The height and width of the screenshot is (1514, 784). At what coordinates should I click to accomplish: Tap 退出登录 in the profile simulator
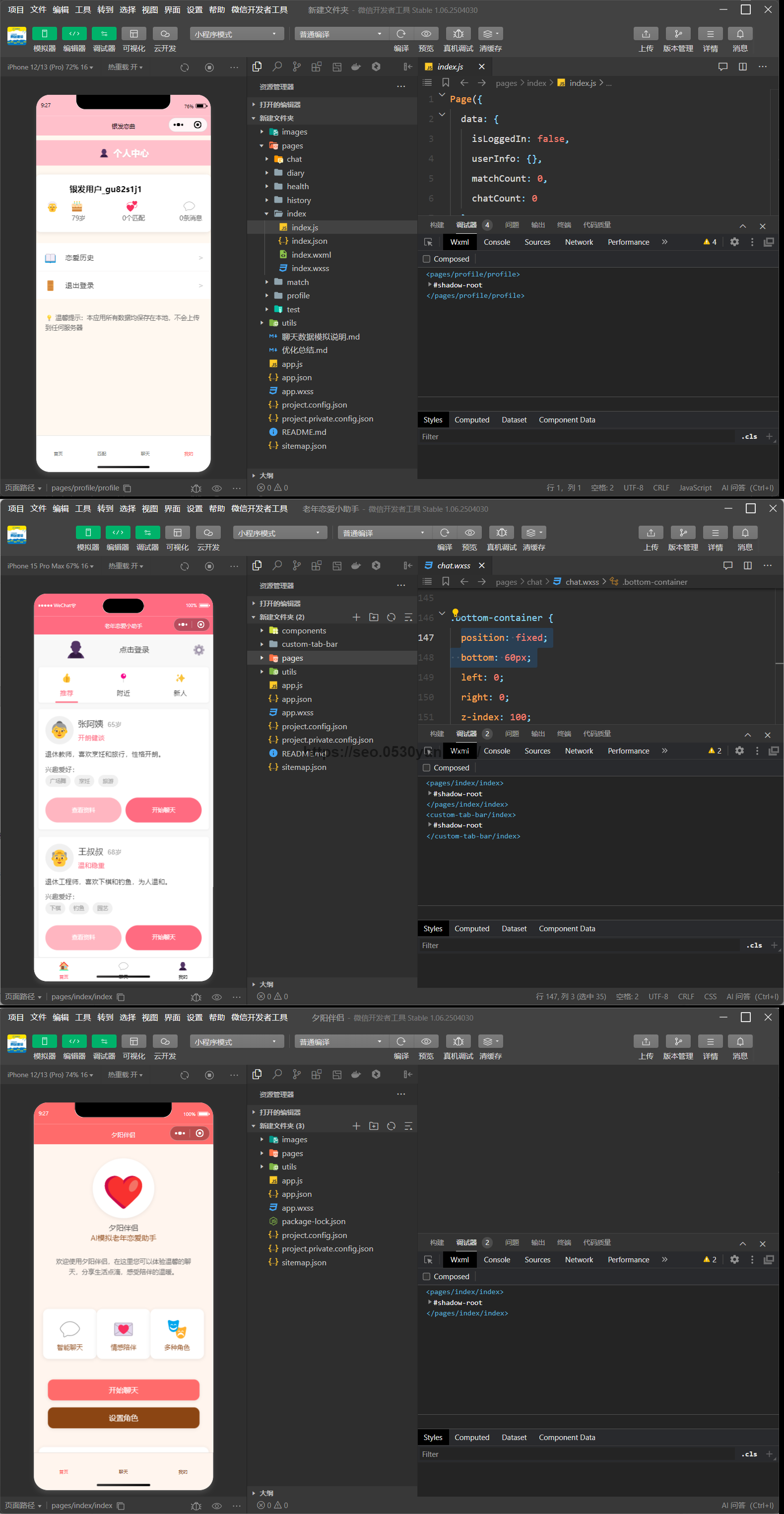coord(79,285)
